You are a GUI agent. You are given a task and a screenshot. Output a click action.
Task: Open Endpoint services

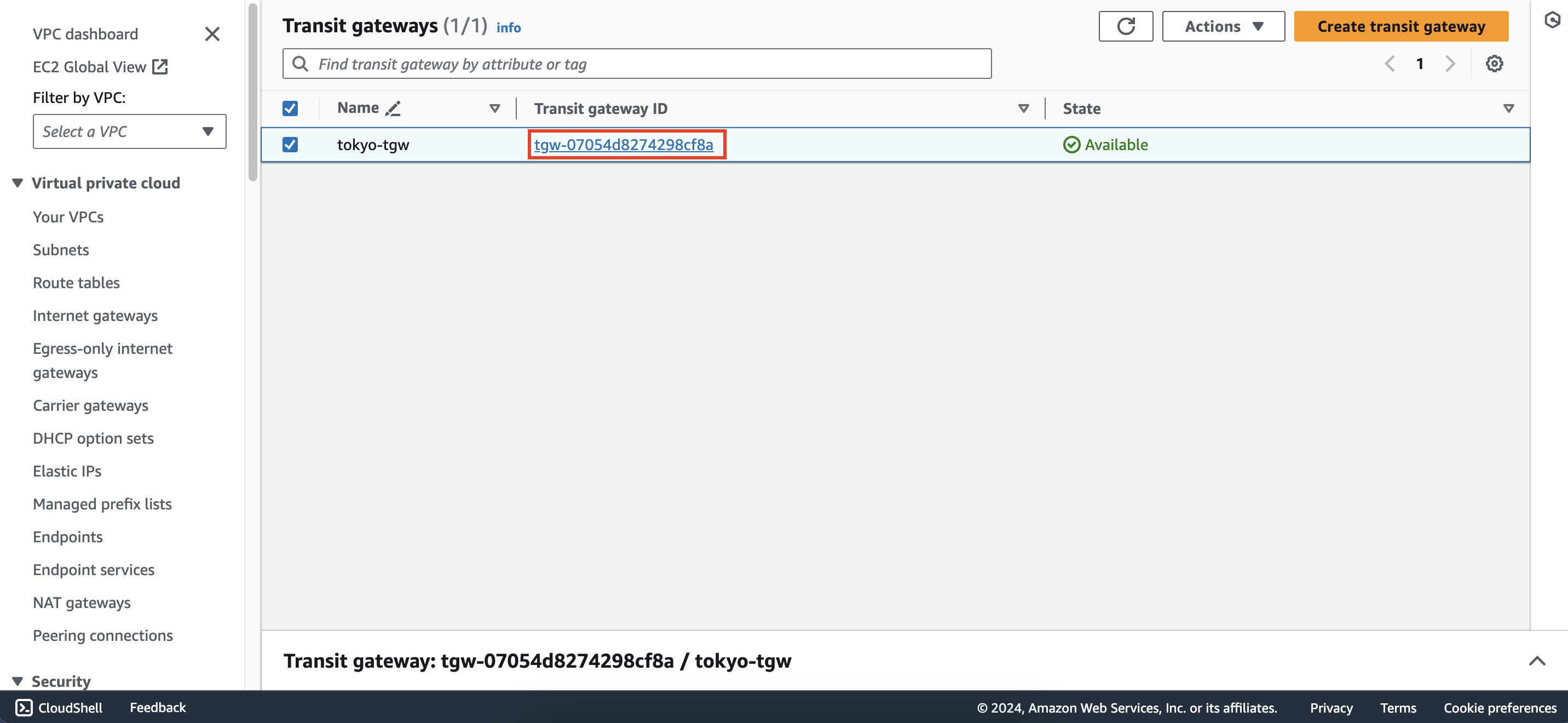click(x=94, y=570)
